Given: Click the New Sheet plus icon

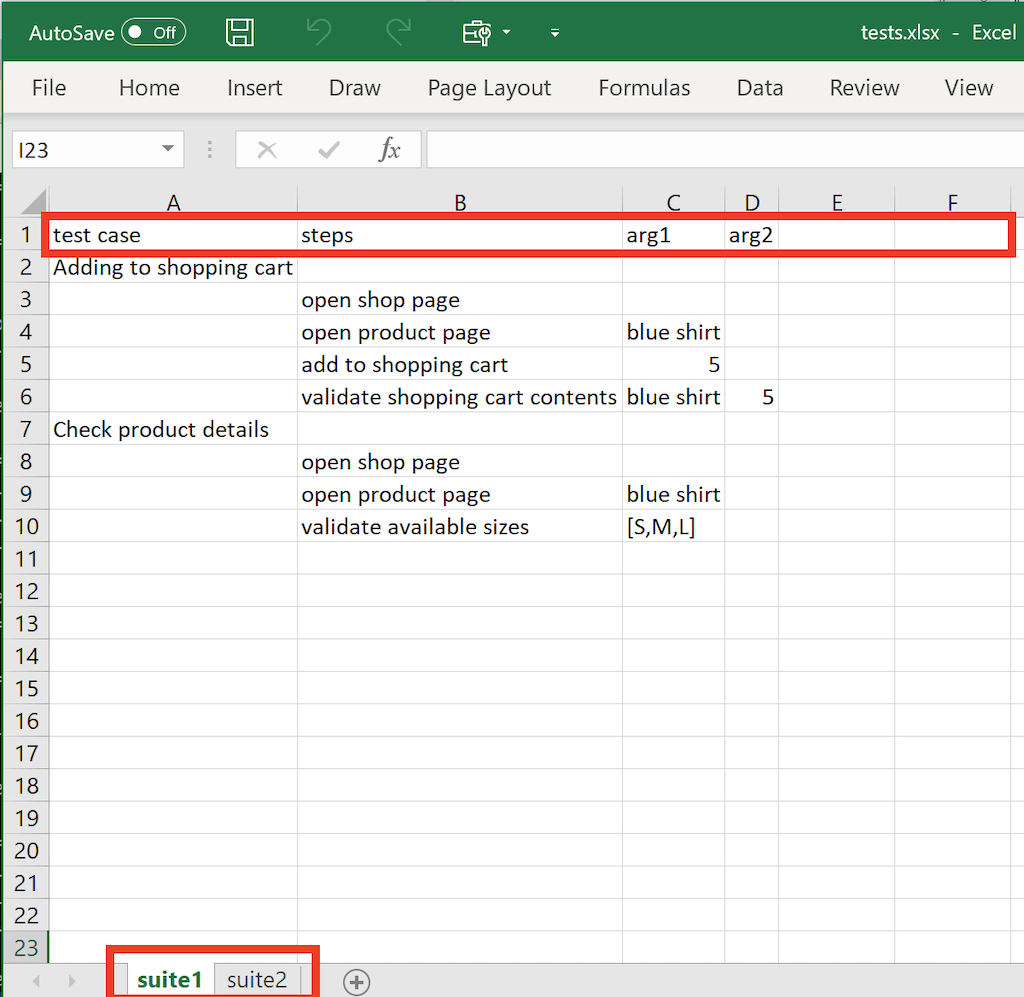Looking at the screenshot, I should click(x=357, y=981).
